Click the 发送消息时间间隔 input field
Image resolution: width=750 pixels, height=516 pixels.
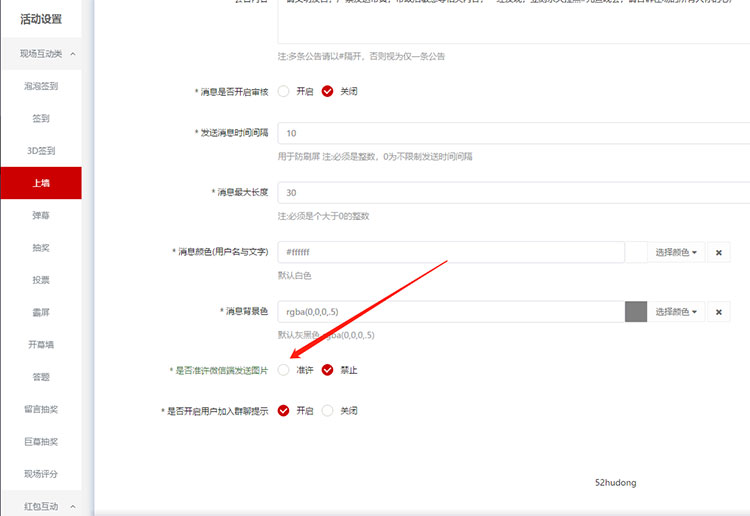[514, 133]
